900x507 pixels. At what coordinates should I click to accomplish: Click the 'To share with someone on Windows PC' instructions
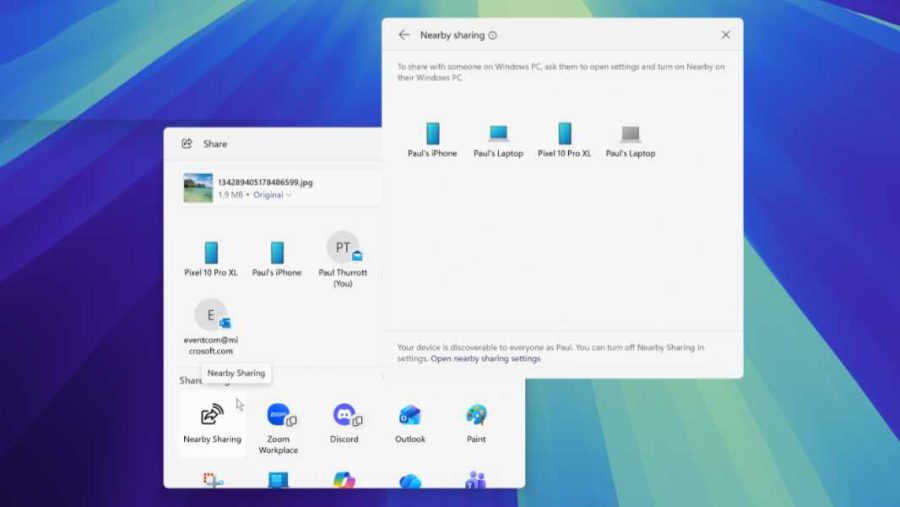pos(561,72)
